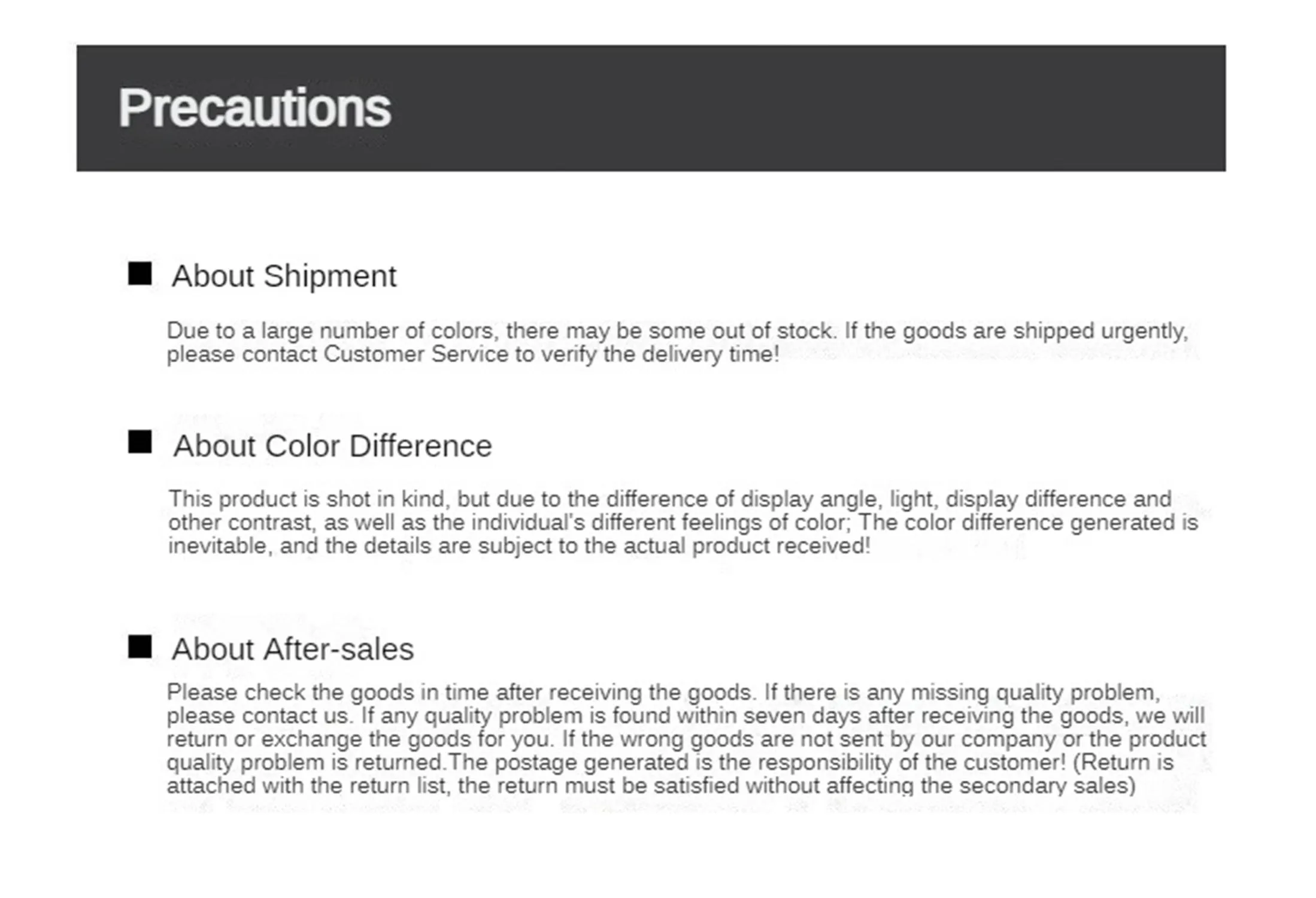Screen dimensions: 1316x898
Task: Click the About After-sales heading
Action: [293, 649]
